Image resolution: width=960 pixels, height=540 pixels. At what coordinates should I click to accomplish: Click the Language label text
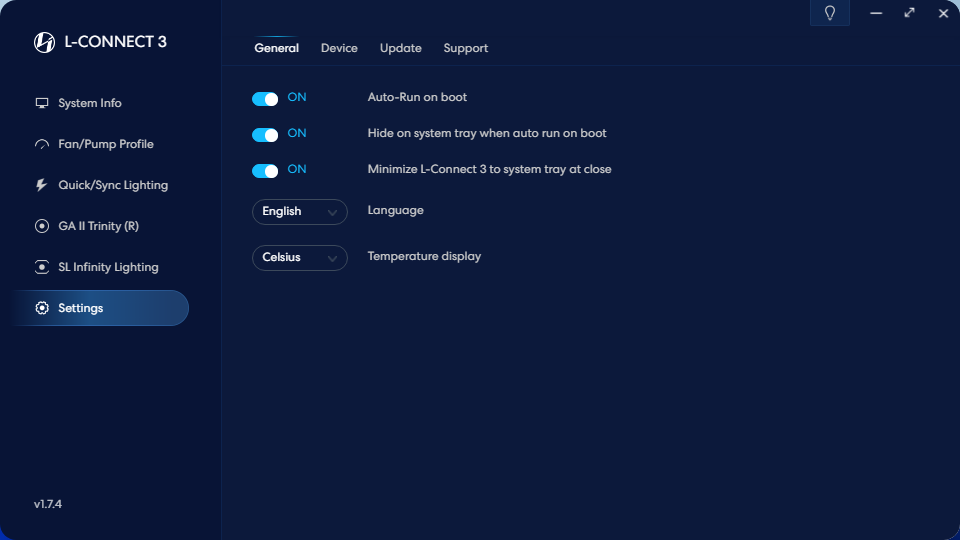click(396, 211)
